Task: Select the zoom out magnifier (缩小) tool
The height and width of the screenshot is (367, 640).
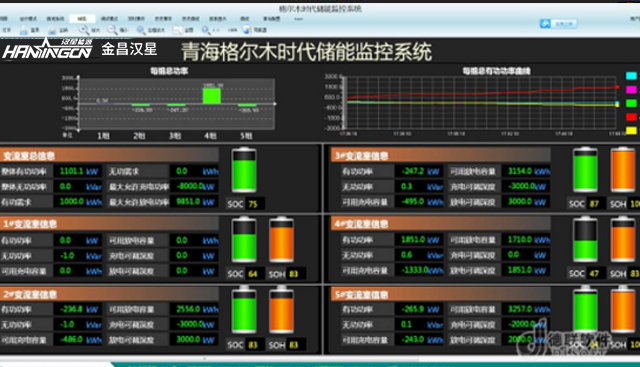Action: (x=112, y=30)
